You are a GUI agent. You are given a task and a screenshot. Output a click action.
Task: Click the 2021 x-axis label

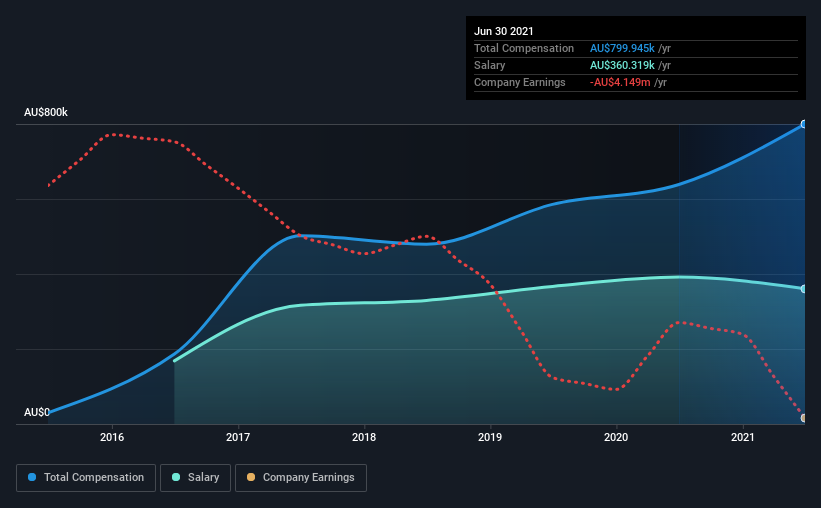tap(742, 437)
